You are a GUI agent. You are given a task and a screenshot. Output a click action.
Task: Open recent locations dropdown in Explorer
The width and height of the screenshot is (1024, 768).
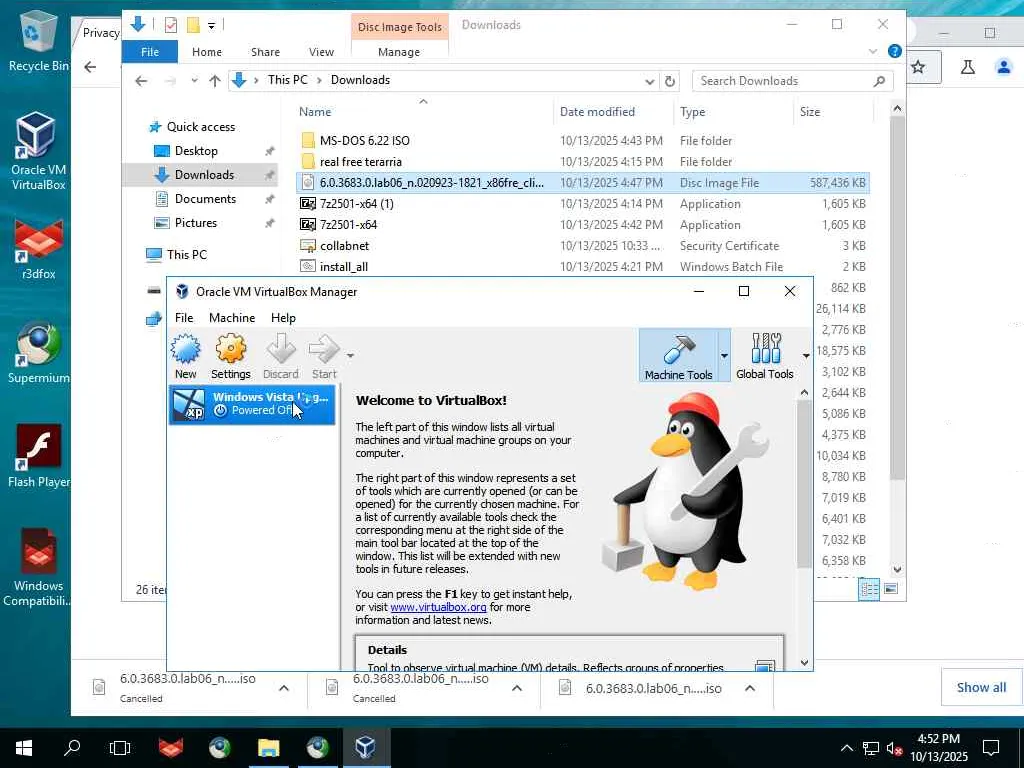194,81
